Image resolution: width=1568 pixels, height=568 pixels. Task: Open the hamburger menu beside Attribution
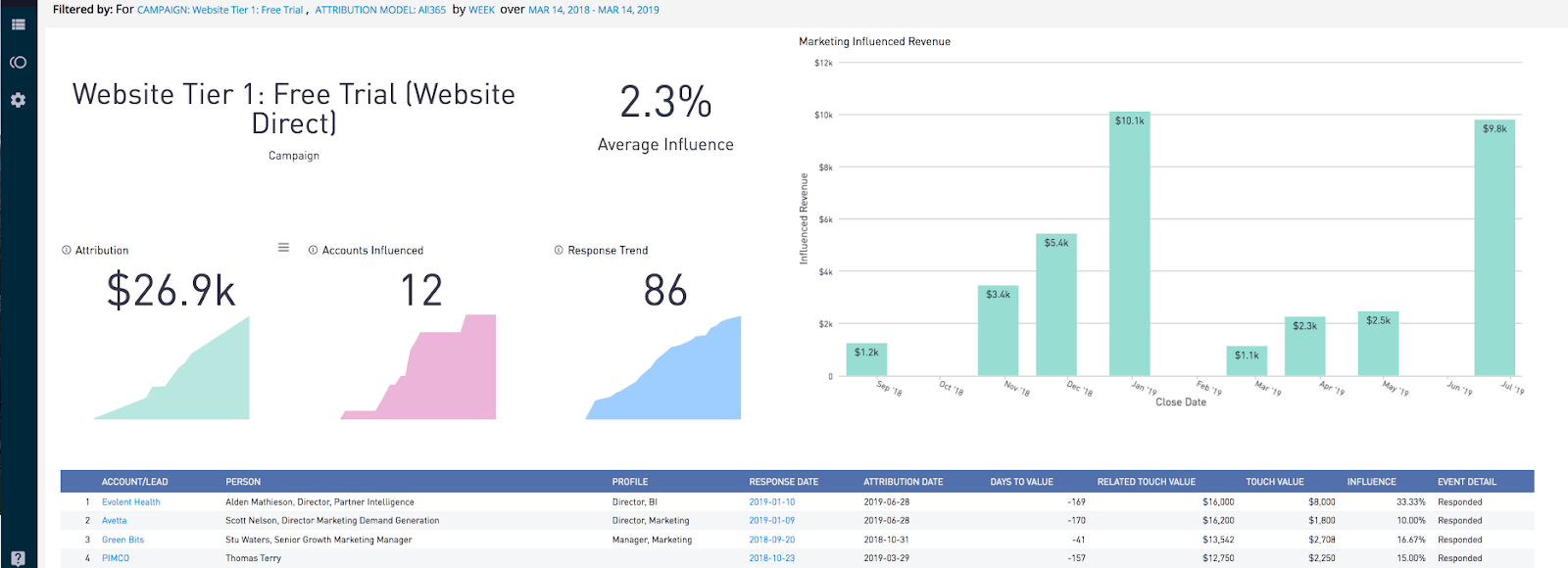pos(283,248)
